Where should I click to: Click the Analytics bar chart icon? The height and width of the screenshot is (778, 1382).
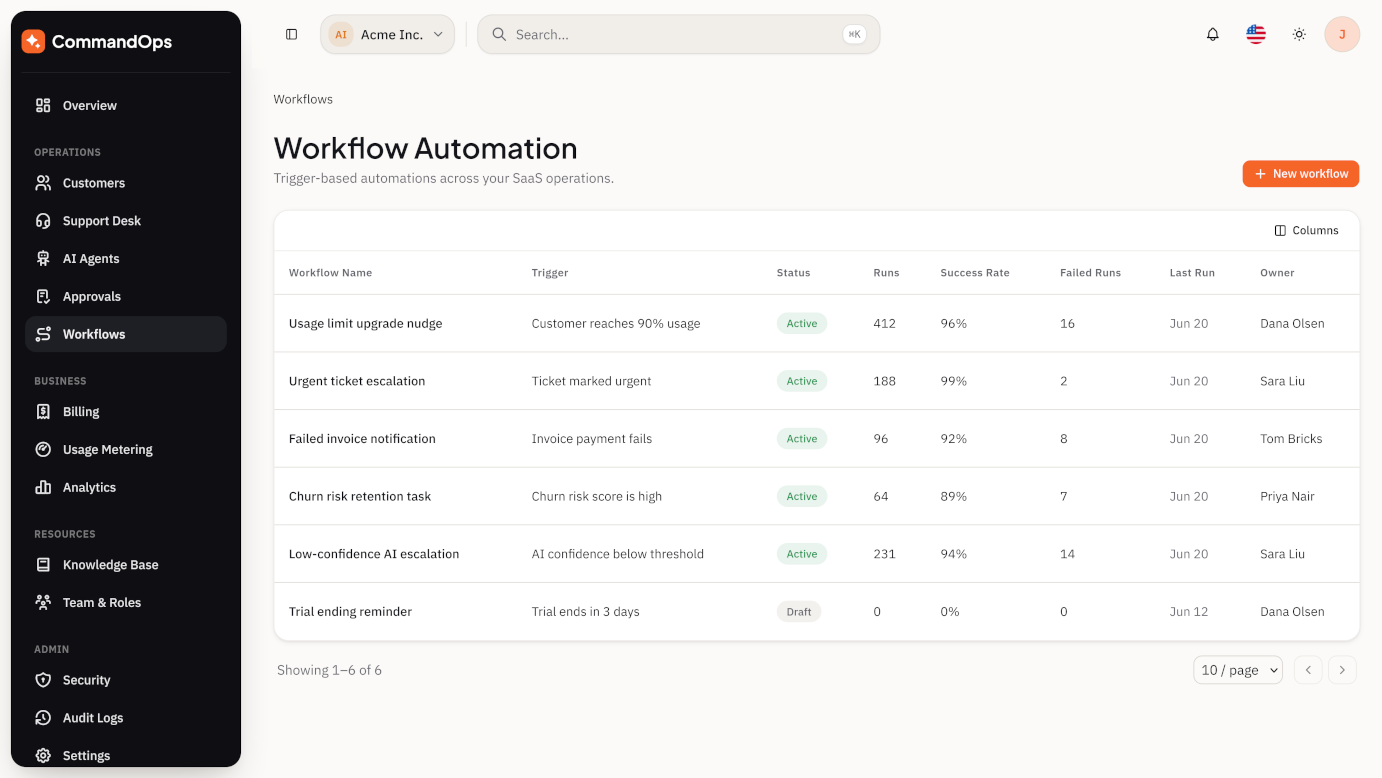click(x=43, y=488)
